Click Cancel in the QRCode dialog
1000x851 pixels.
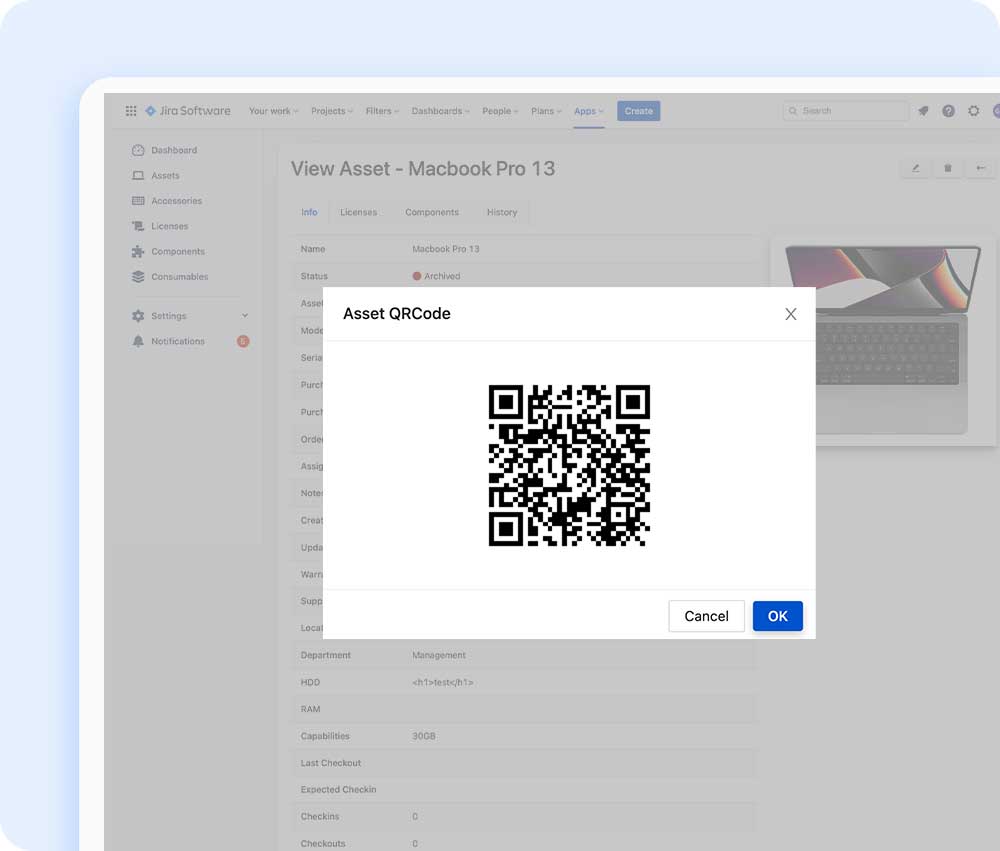coord(706,616)
